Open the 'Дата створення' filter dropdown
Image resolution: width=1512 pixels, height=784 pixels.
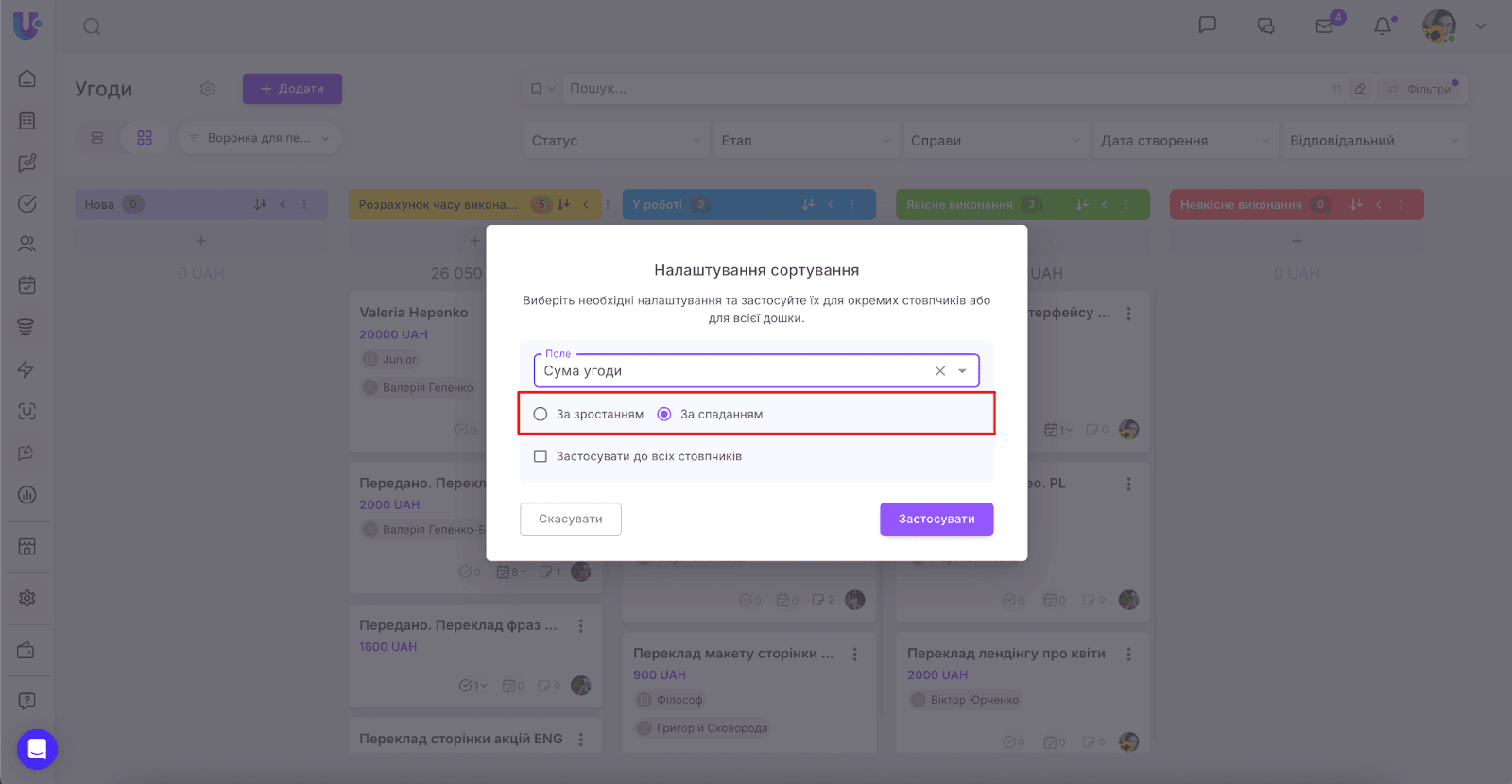1185,141
